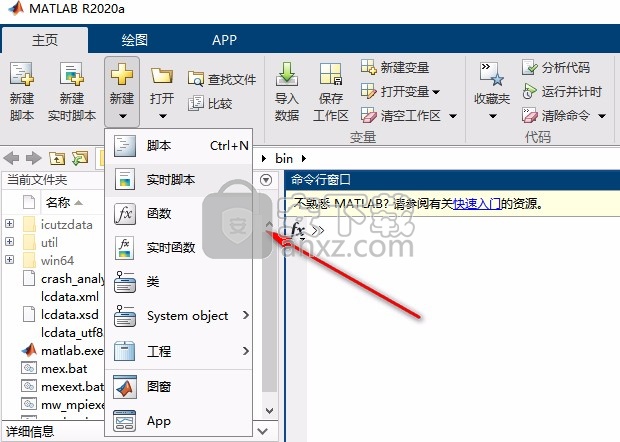Click the fx function browser icon
This screenshot has height=442, width=620.
(x=297, y=230)
